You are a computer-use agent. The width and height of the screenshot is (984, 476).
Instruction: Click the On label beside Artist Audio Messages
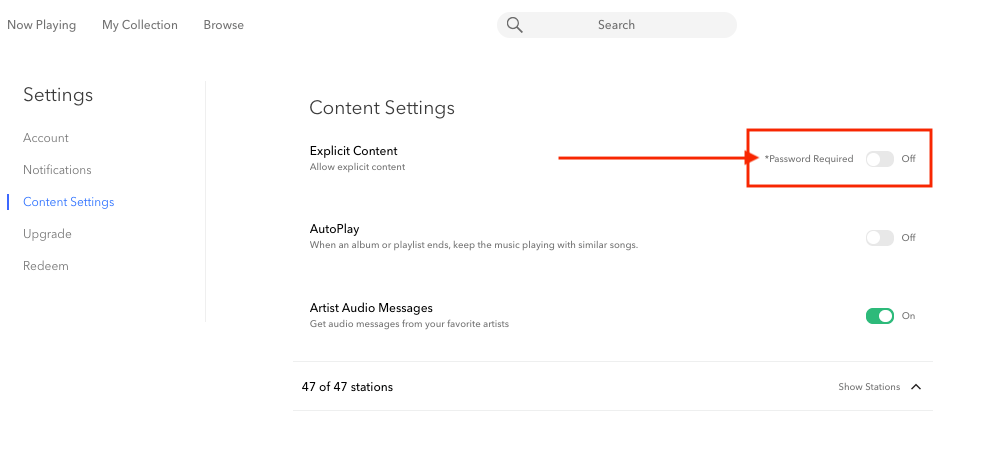coord(908,316)
